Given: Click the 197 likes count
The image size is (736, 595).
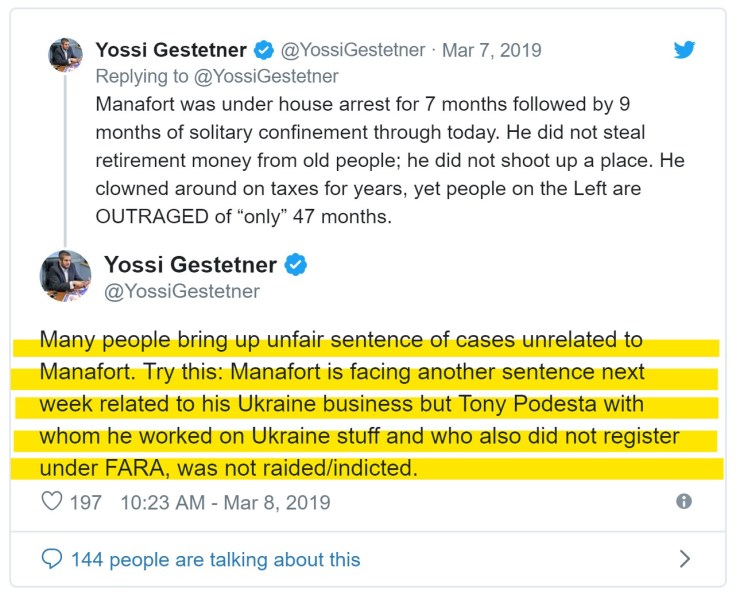Looking at the screenshot, I should pyautogui.click(x=85, y=502).
